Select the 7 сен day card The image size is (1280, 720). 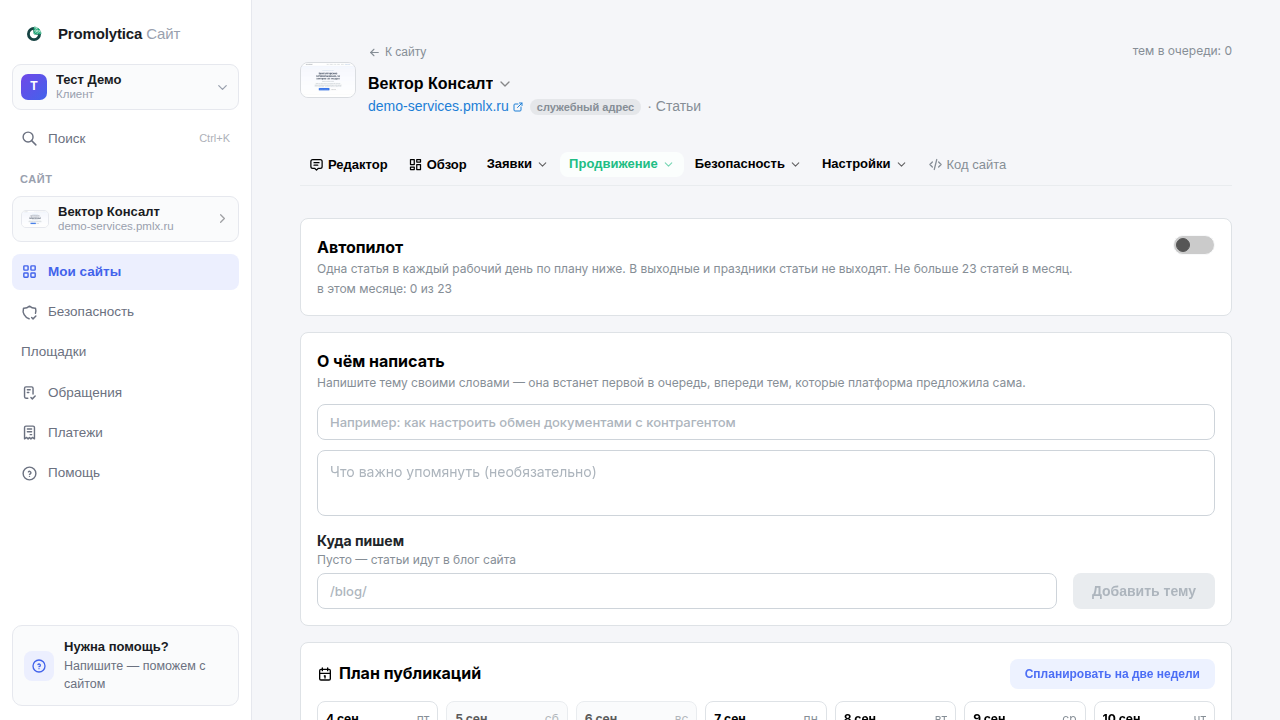(x=766, y=711)
